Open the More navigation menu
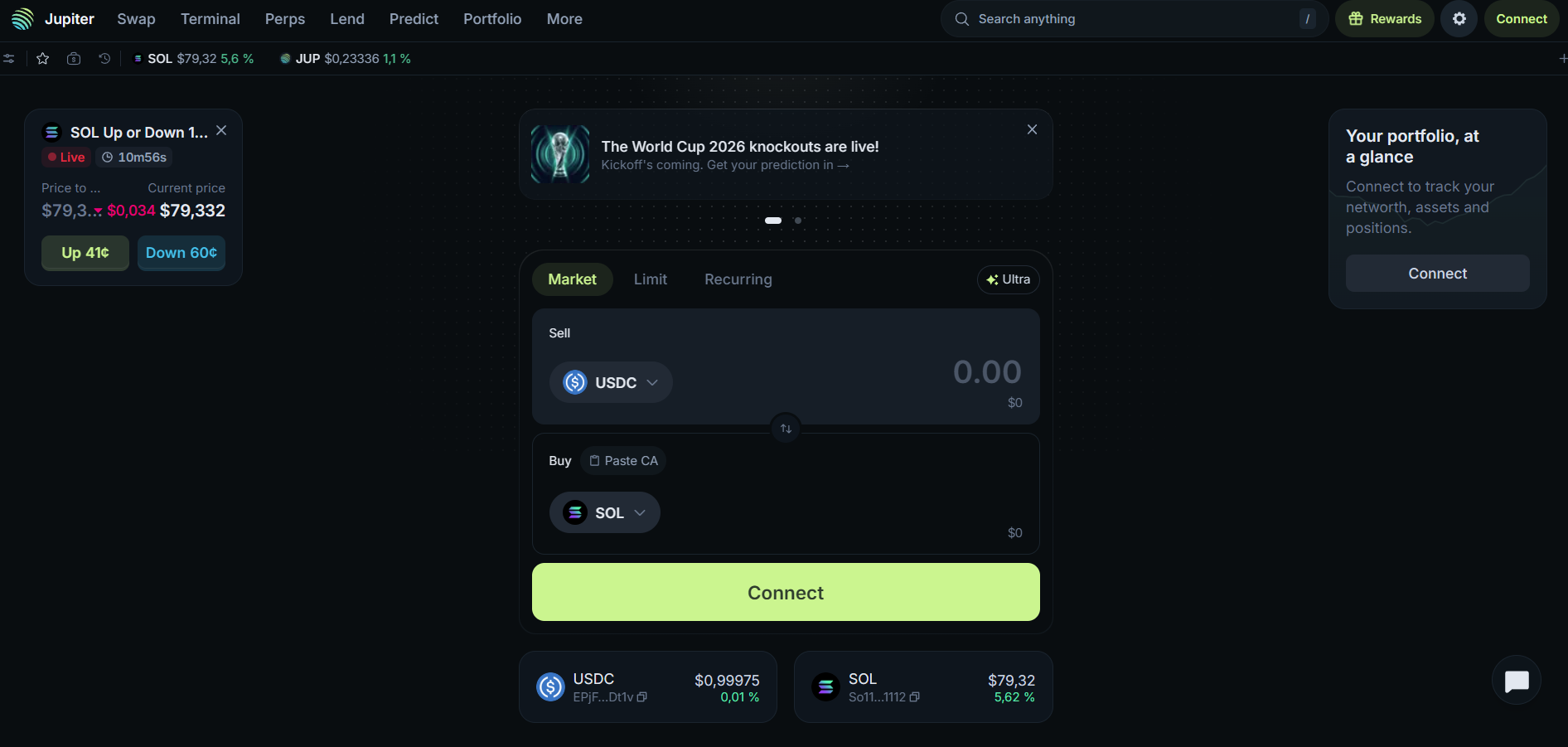This screenshot has width=1568, height=747. [564, 18]
